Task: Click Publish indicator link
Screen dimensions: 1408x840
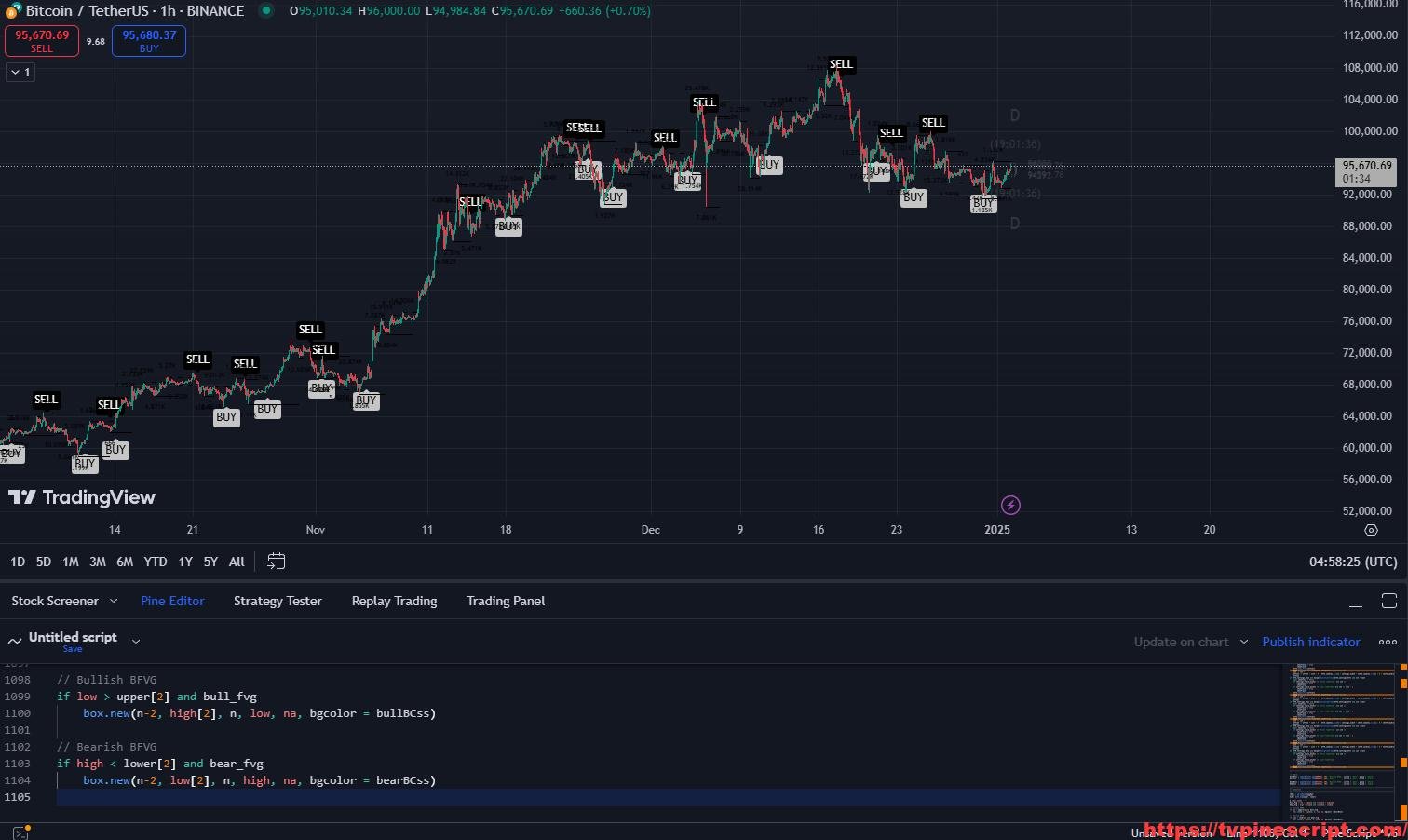Action: [x=1310, y=642]
